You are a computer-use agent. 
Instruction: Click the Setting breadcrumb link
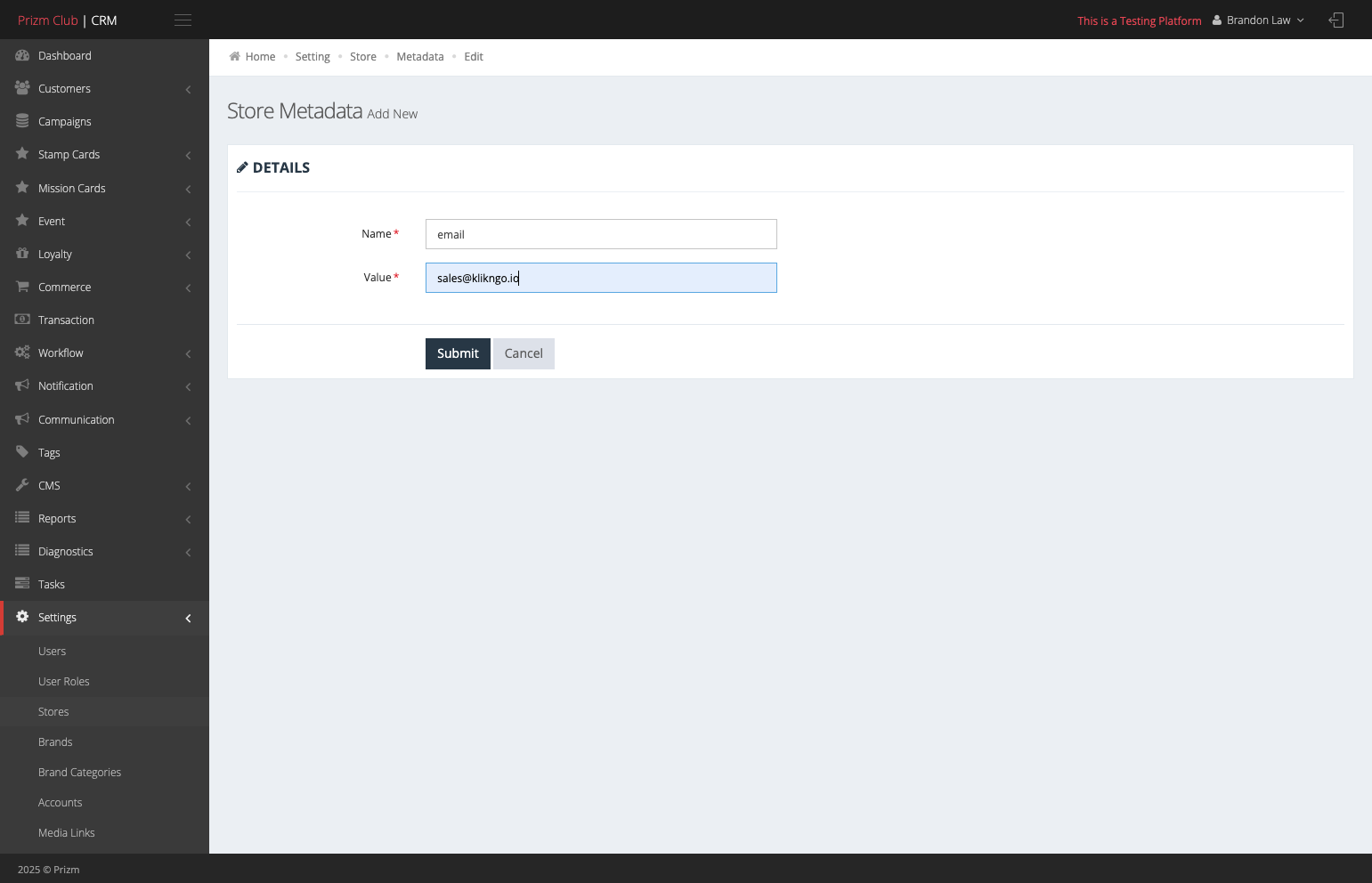(x=313, y=57)
